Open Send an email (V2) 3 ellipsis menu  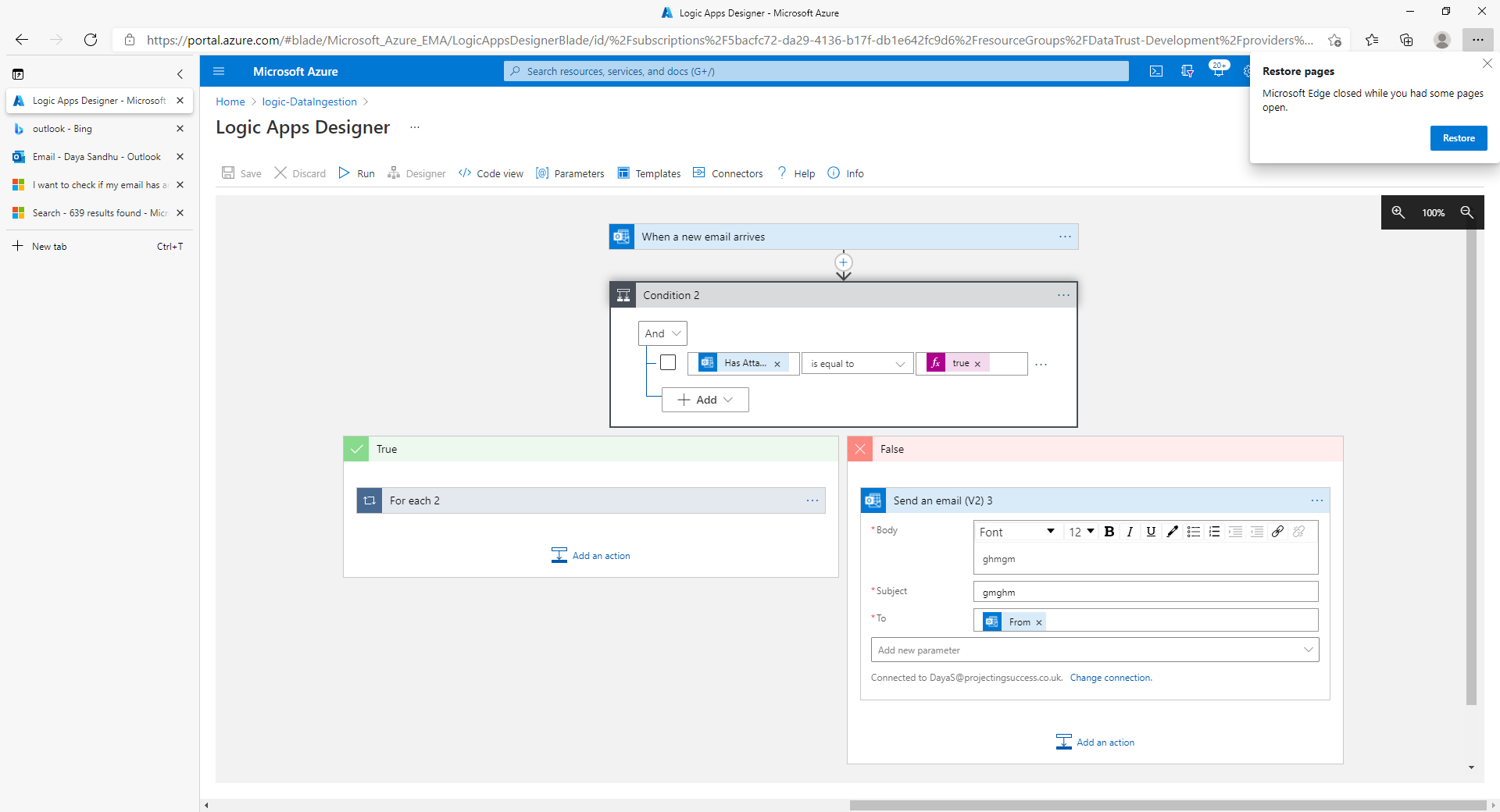[x=1317, y=500]
